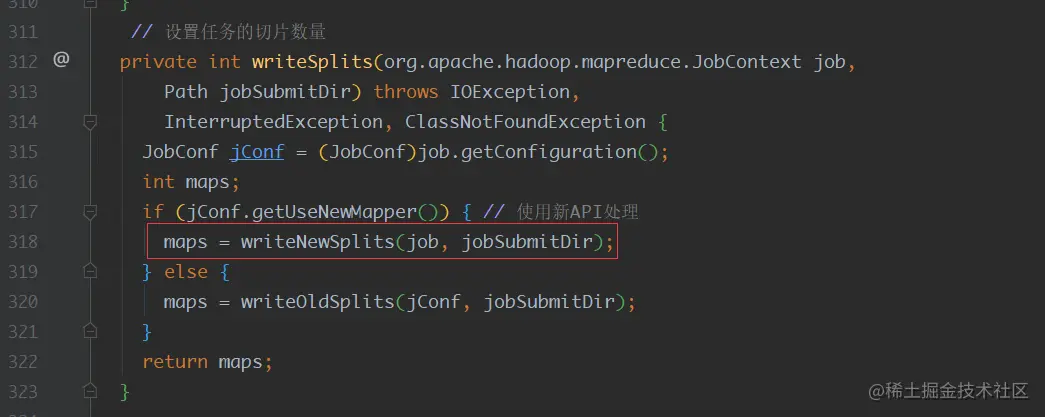This screenshot has height=417, width=1045.
Task: Click the Path parameter type on line 313
Action: click(x=186, y=92)
